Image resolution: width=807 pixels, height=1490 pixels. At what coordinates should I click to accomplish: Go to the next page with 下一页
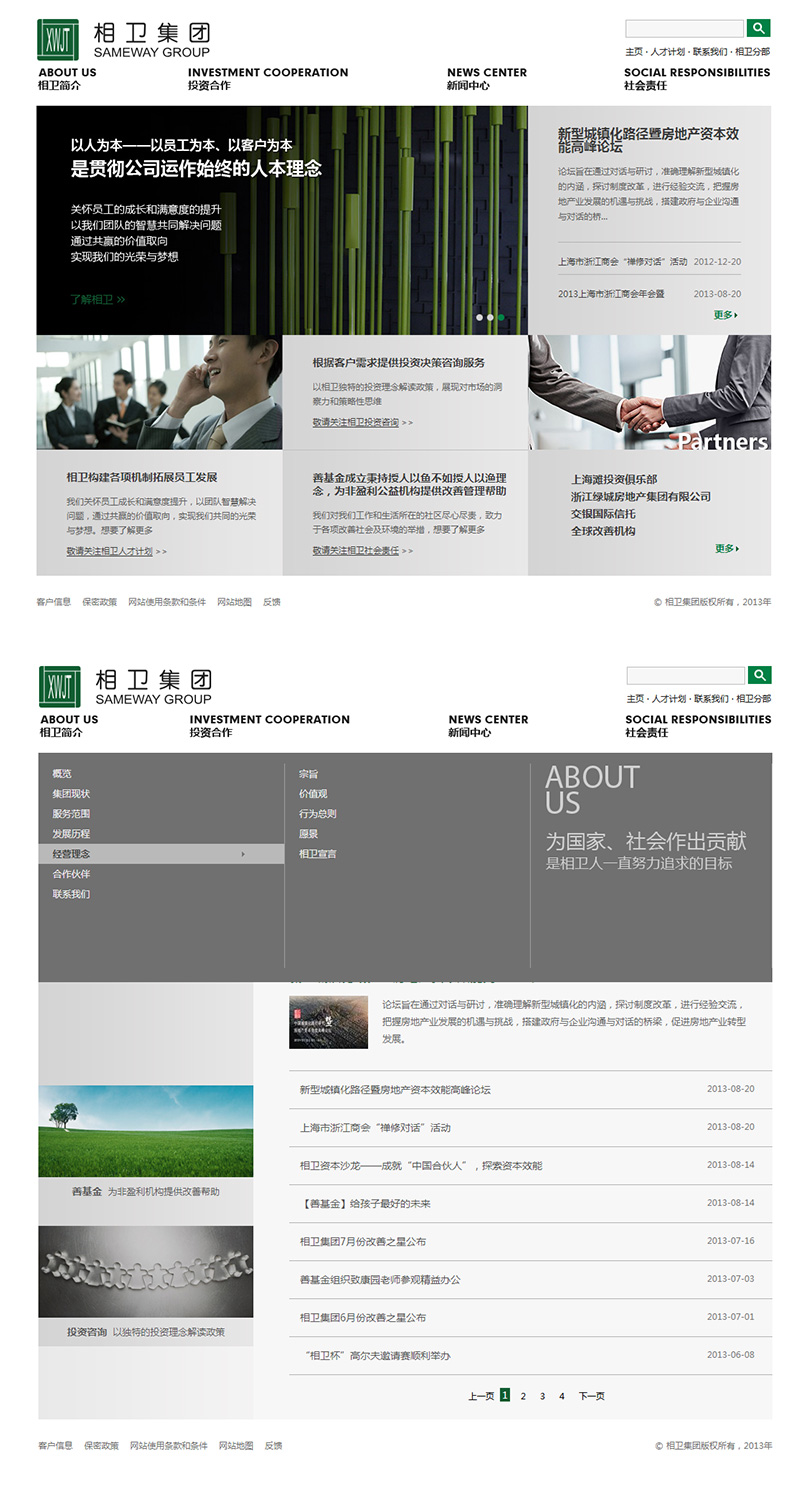tap(591, 1396)
